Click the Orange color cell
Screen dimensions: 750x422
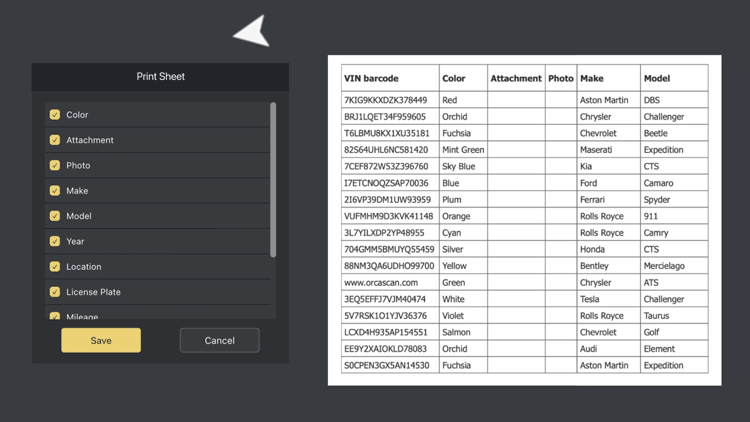(463, 216)
